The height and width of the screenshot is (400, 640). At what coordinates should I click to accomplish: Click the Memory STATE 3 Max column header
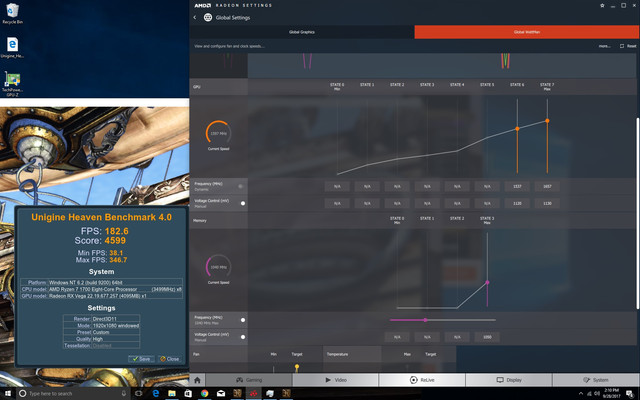point(487,220)
